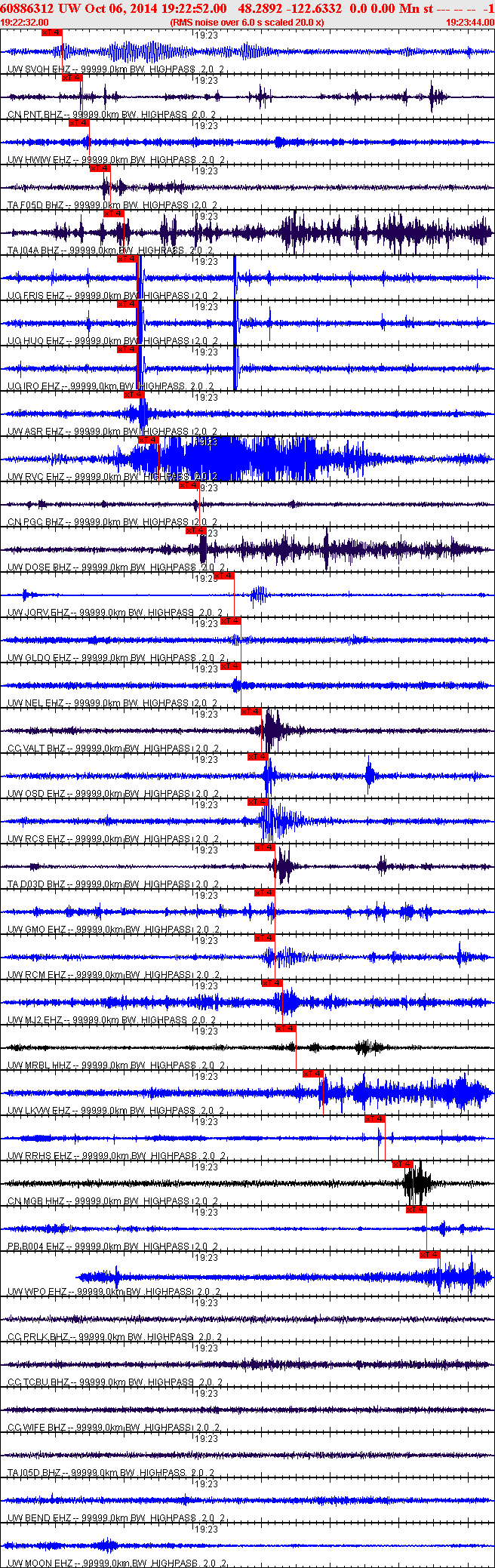
Task: Click the end time label 19:23:44.00
Action: [470, 23]
